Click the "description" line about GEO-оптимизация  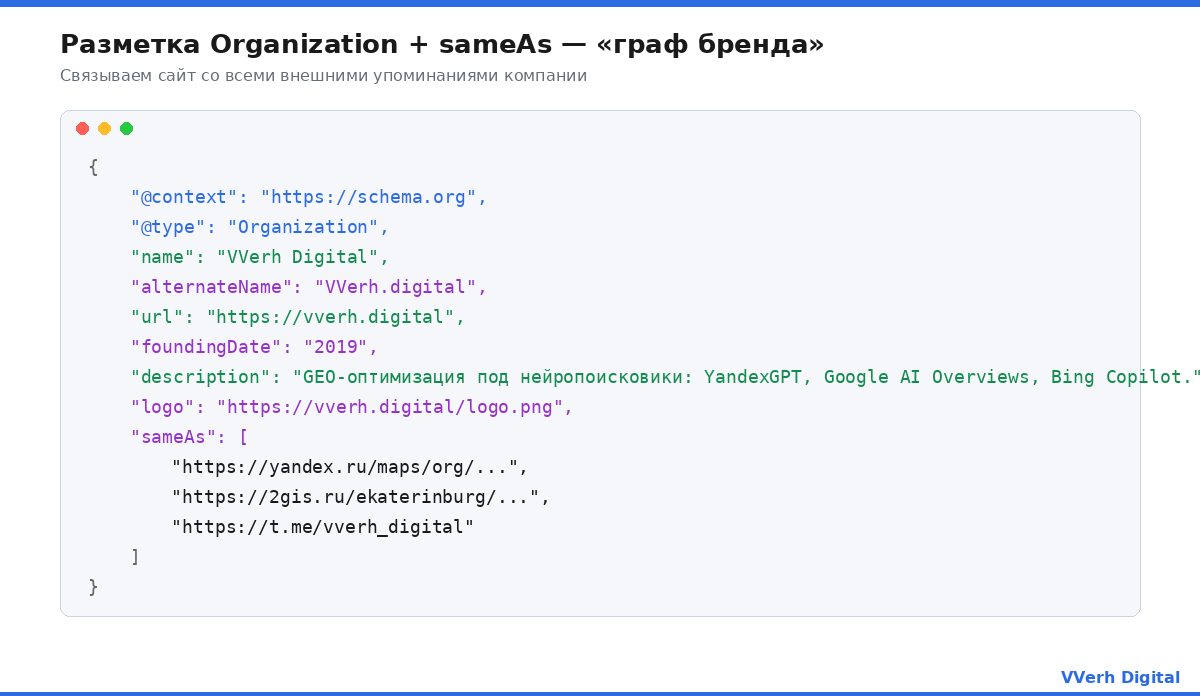(665, 377)
